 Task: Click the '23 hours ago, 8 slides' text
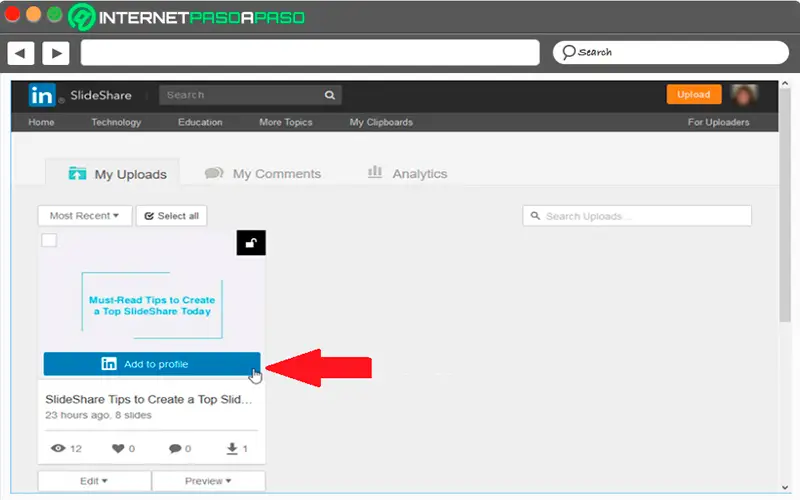pos(98,415)
